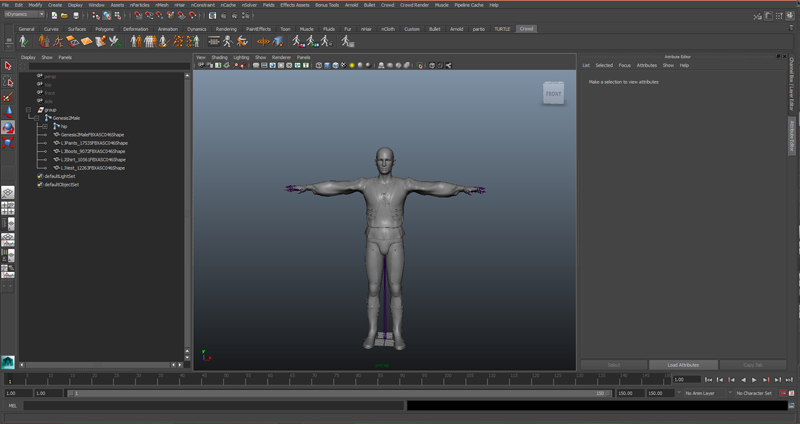Activate the Lasso Select tool
Screen dimensions: 800x424
coord(8,82)
